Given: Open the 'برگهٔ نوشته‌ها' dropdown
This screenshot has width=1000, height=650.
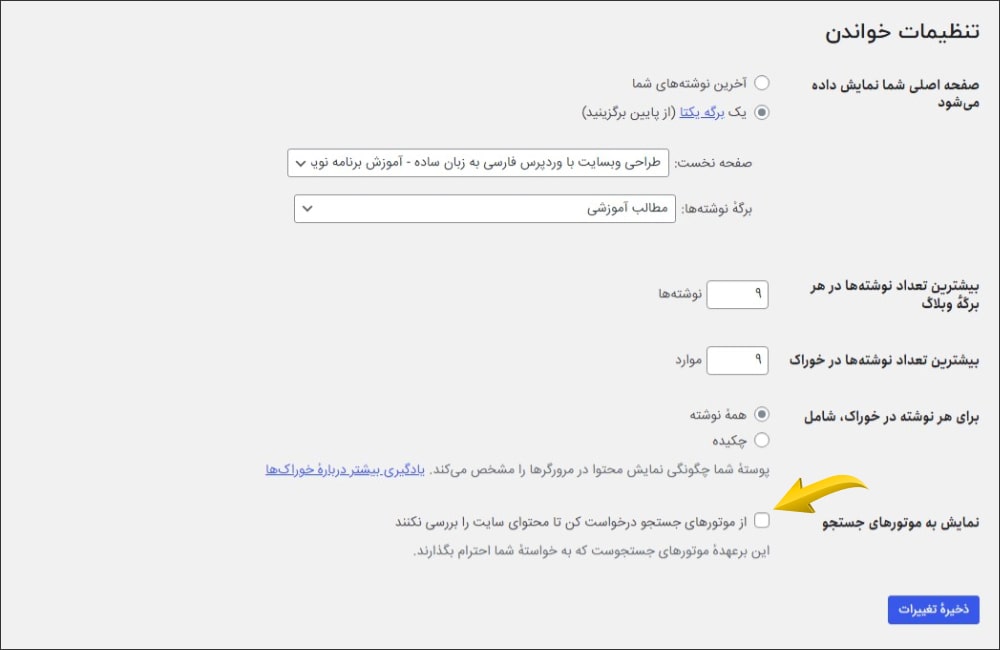Looking at the screenshot, I should tap(485, 209).
